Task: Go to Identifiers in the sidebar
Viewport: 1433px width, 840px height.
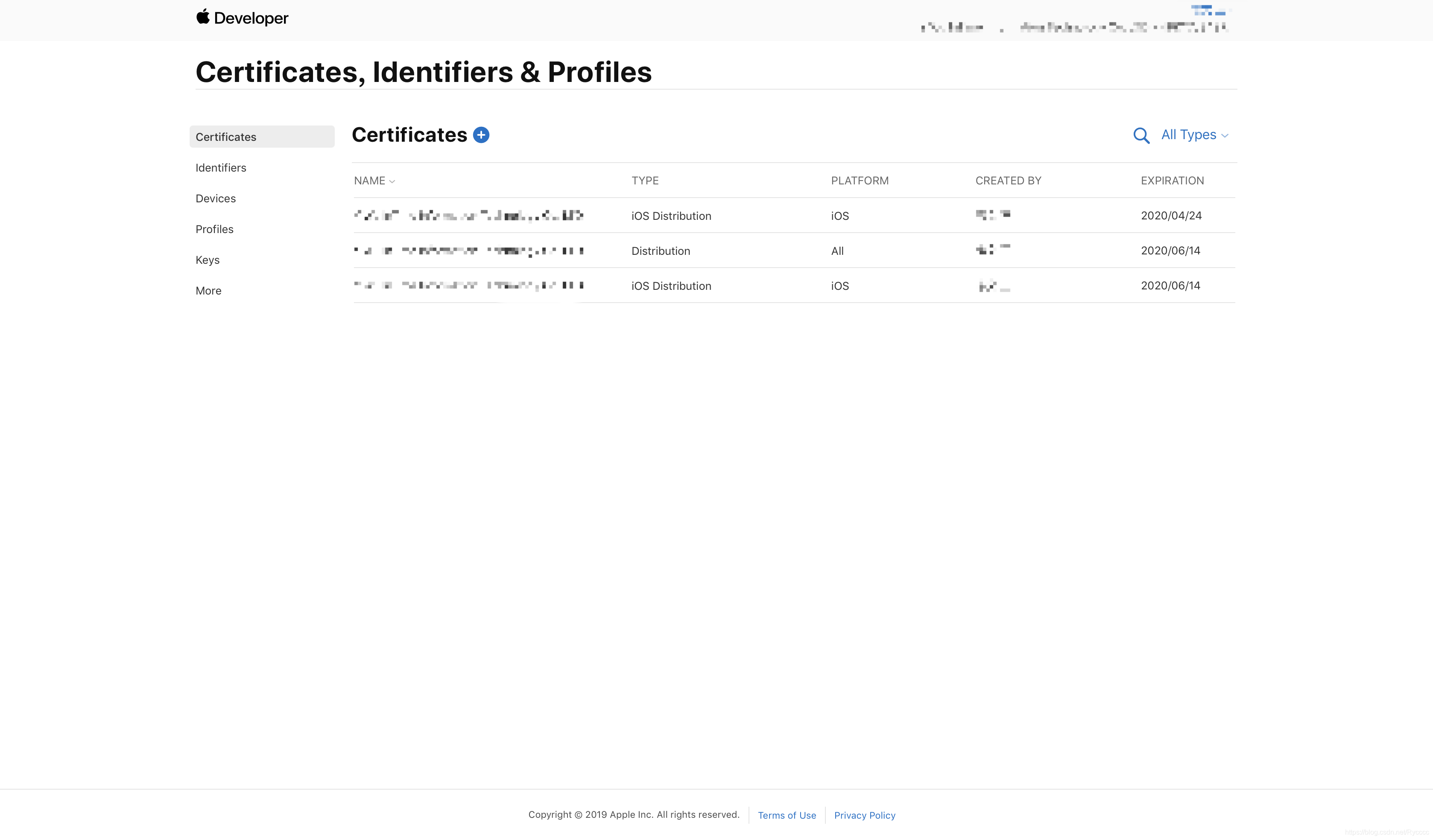Action: 221,168
